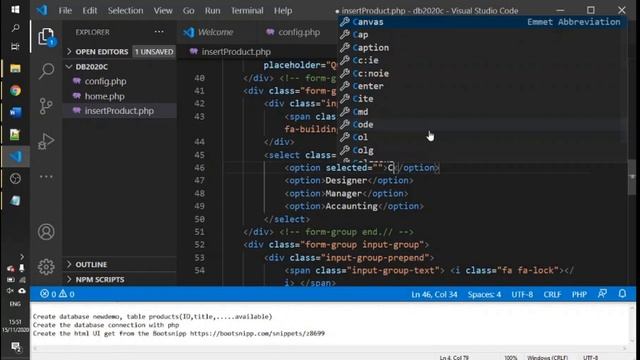Screen dimensions: 640x360
Task: Open the Accounts icon in activity bar
Action: tap(46, 232)
